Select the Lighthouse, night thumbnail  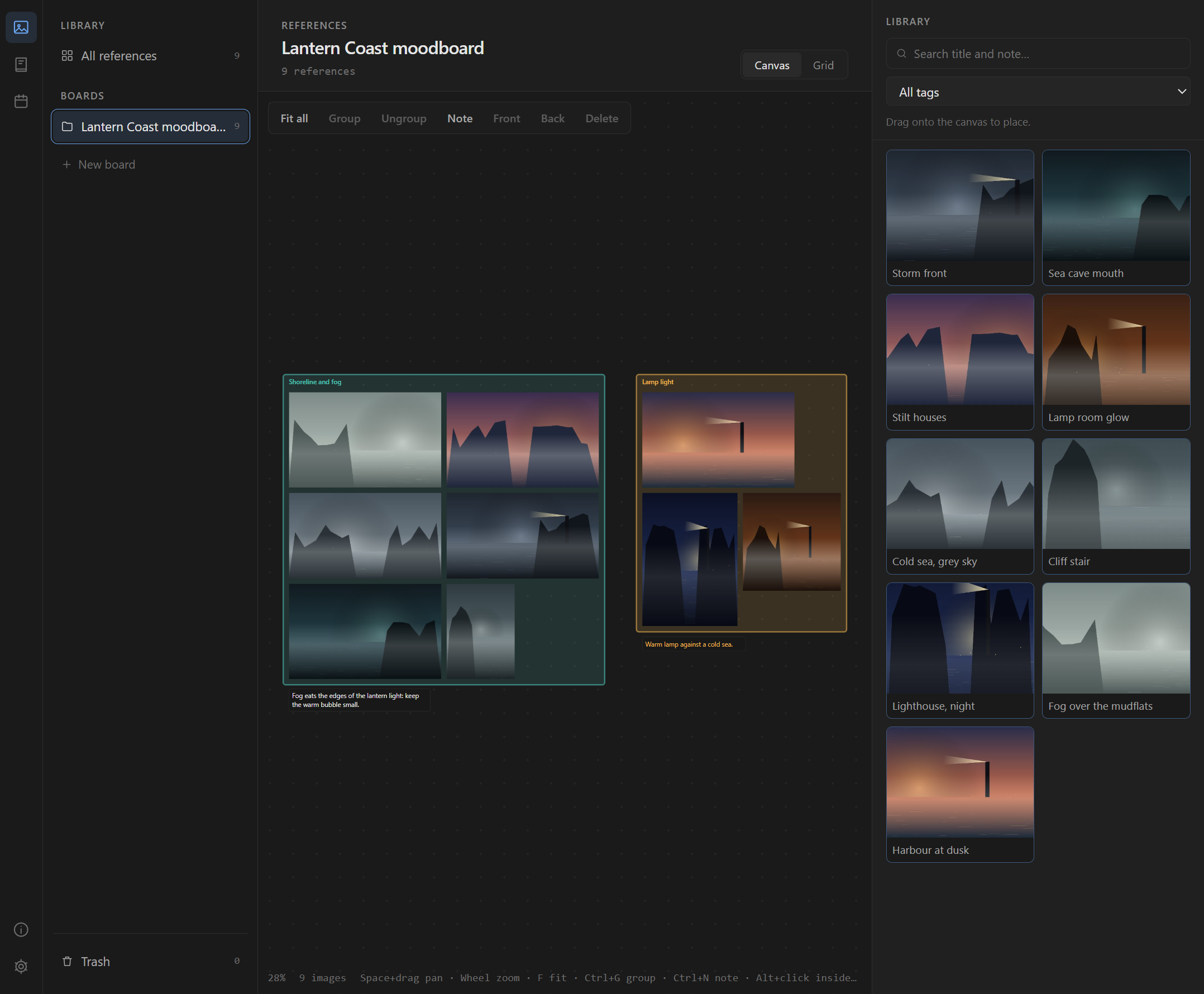tap(959, 651)
